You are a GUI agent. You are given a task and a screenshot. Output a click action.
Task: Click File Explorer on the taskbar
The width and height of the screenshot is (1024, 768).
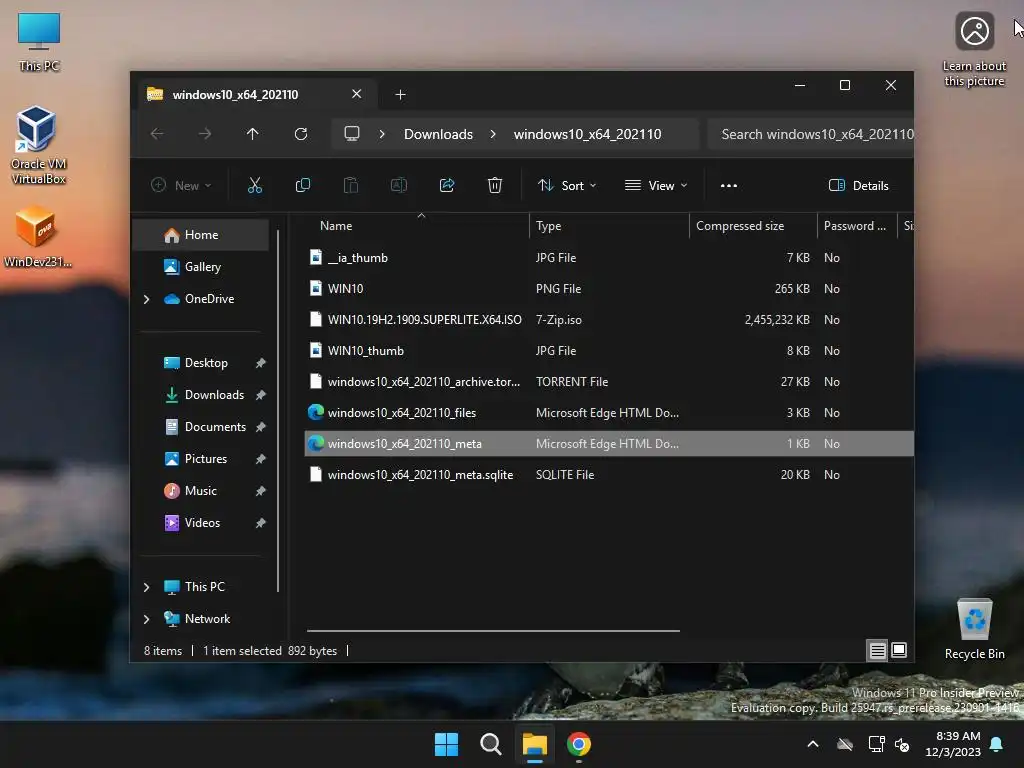click(534, 744)
